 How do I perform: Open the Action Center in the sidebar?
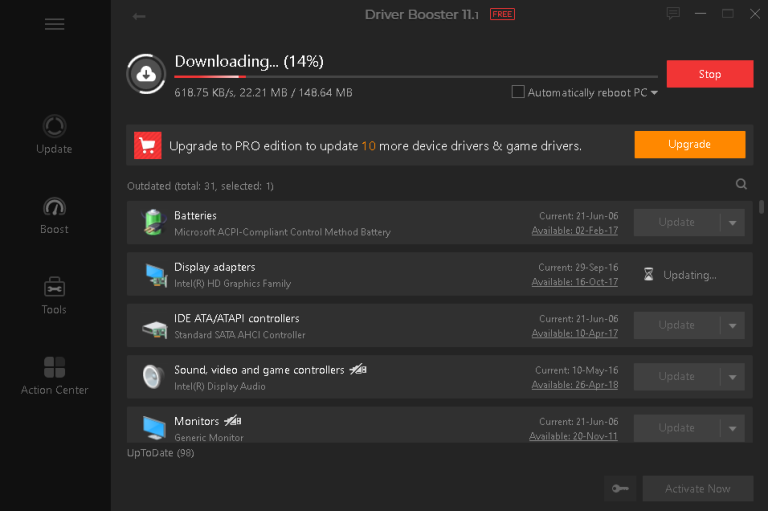pos(54,376)
